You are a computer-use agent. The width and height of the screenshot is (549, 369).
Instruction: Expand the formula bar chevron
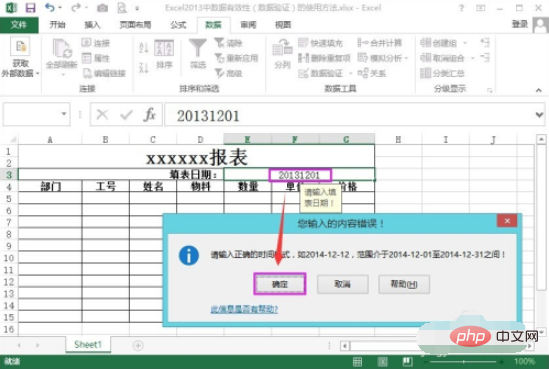[x=539, y=114]
